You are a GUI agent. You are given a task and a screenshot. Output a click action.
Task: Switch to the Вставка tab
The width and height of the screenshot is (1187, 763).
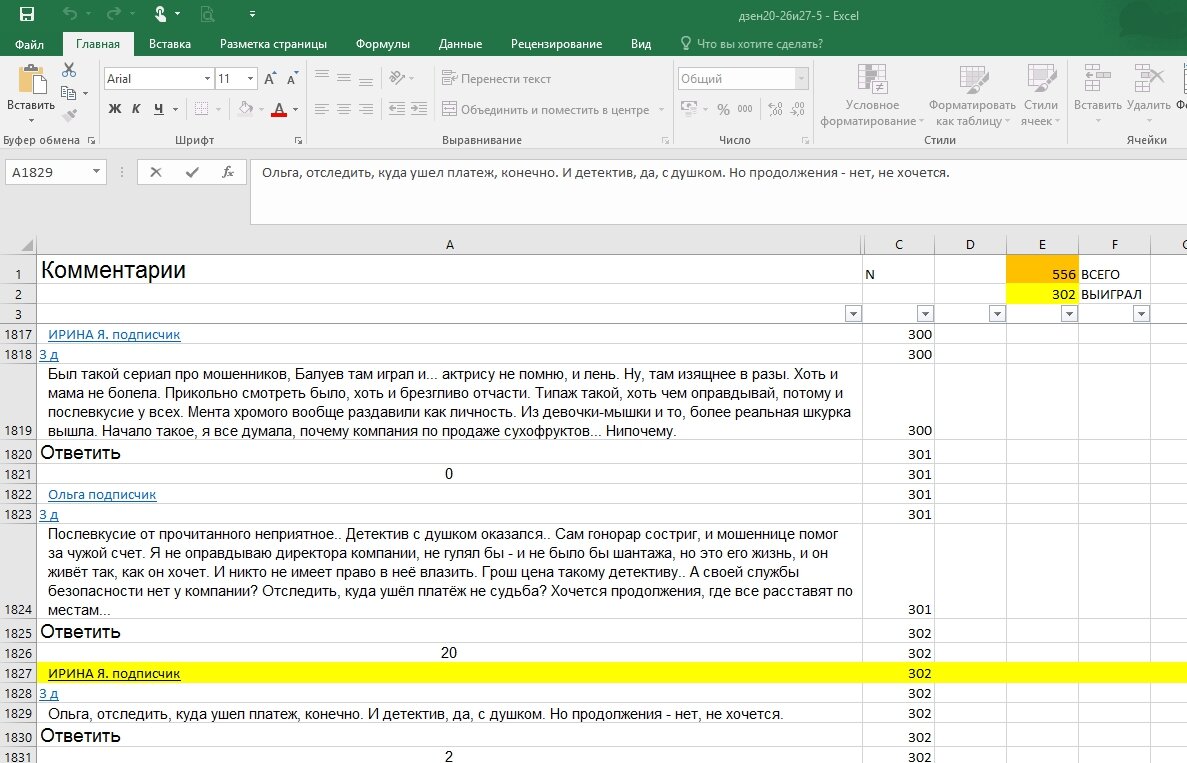pos(170,44)
